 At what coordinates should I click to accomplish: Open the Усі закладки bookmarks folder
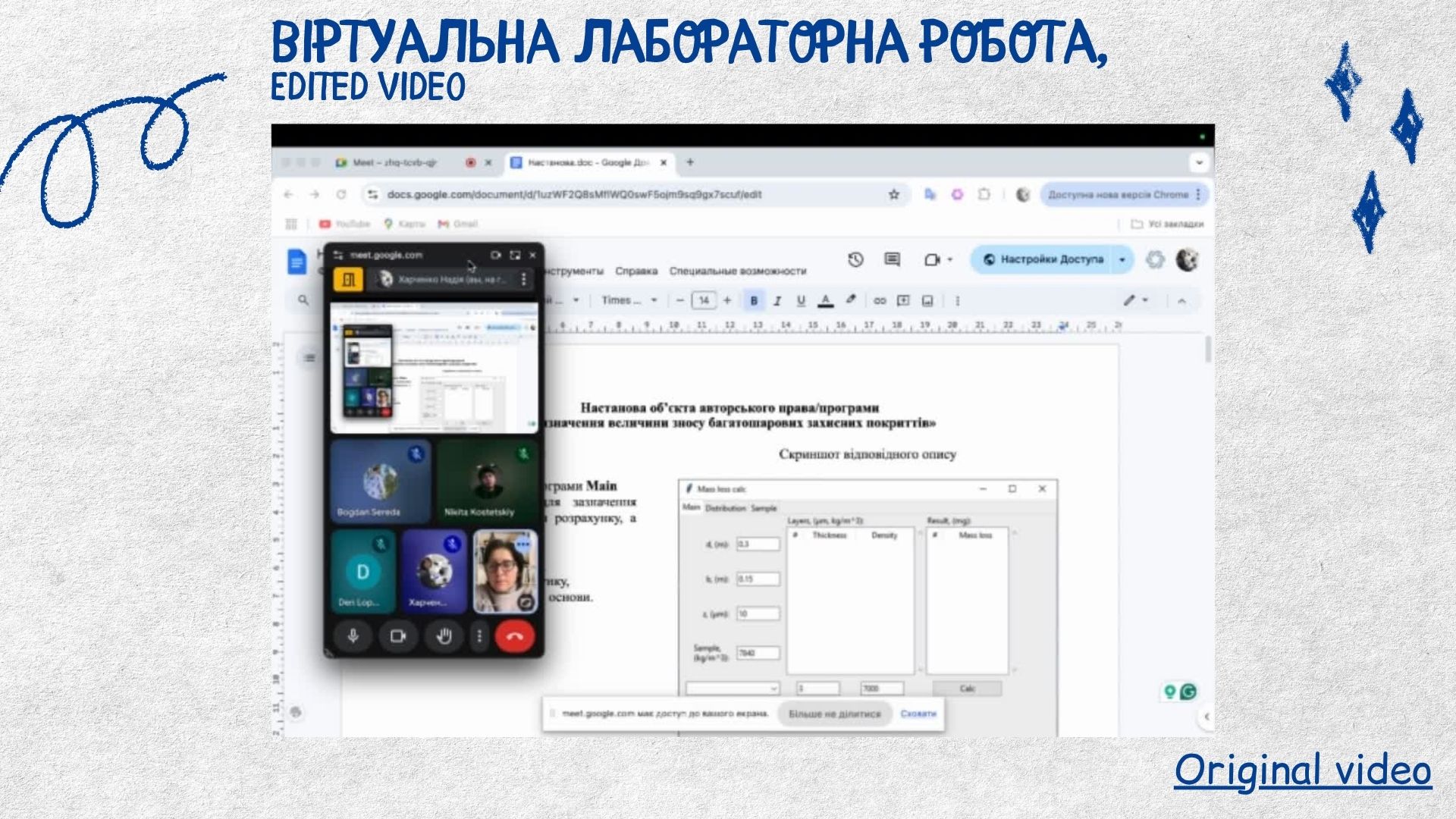coord(1167,224)
